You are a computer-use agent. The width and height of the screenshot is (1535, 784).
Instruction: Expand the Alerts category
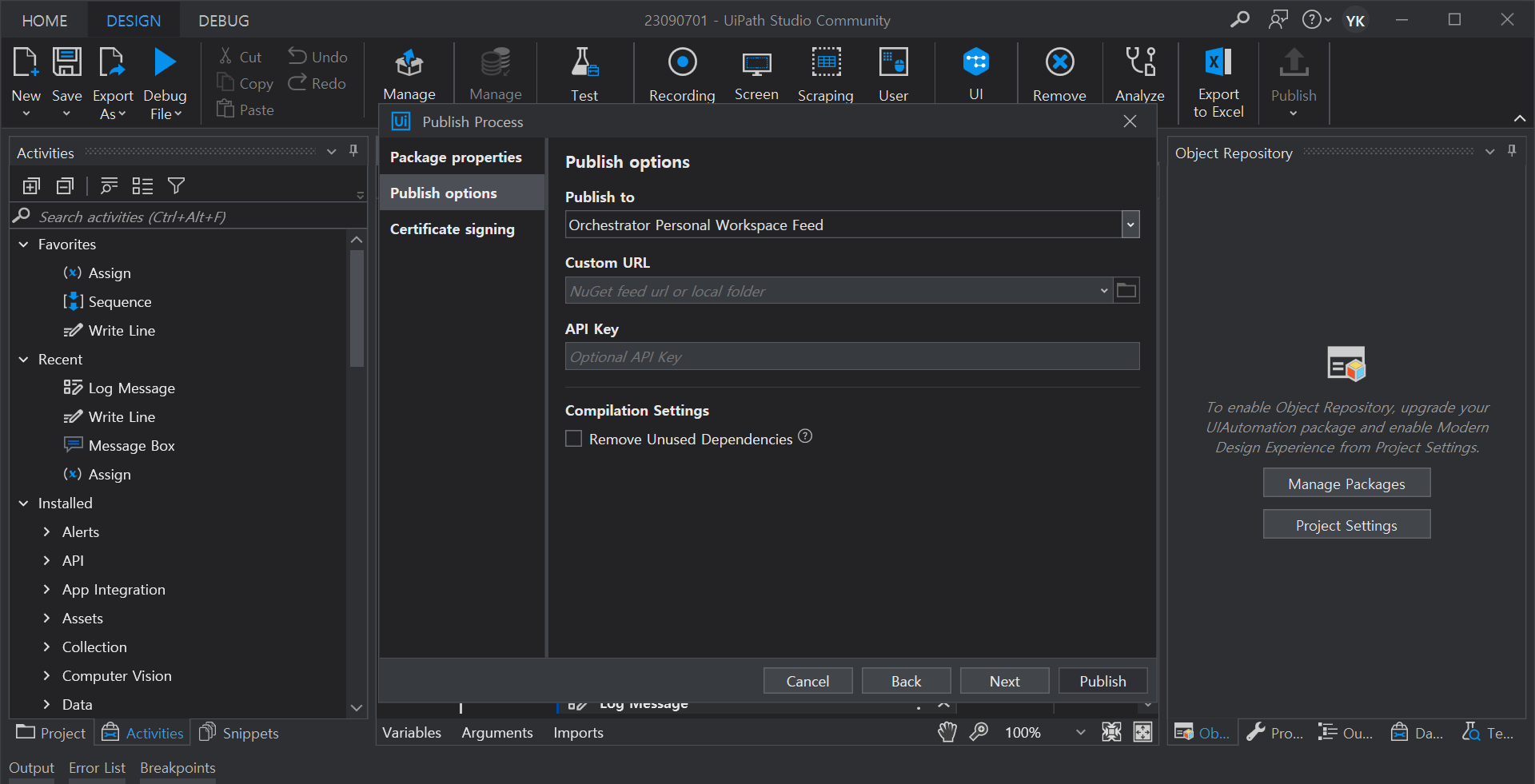point(46,532)
